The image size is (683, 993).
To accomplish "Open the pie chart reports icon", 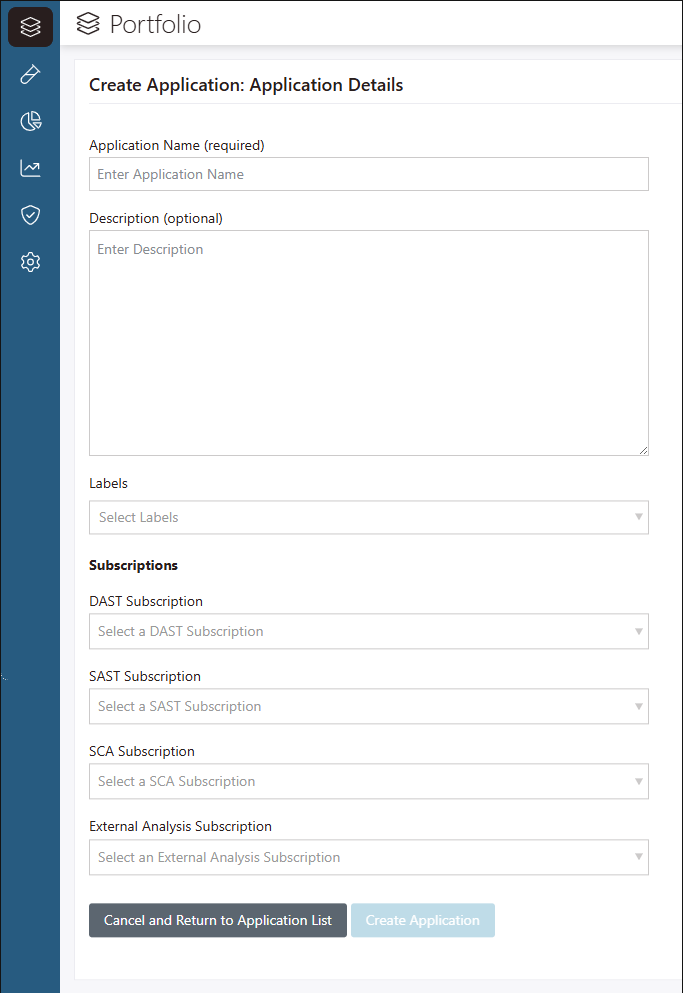I will click(29, 121).
